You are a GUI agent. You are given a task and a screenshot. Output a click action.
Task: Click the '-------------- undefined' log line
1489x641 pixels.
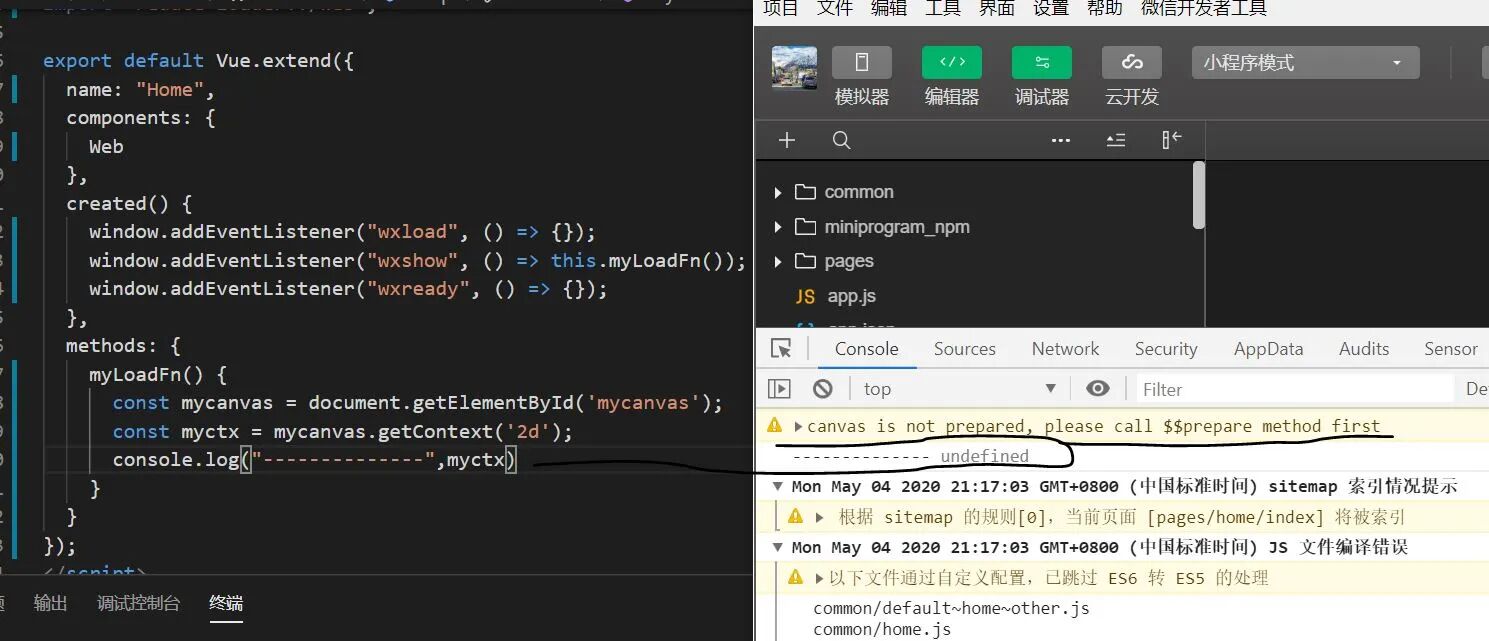click(910, 456)
